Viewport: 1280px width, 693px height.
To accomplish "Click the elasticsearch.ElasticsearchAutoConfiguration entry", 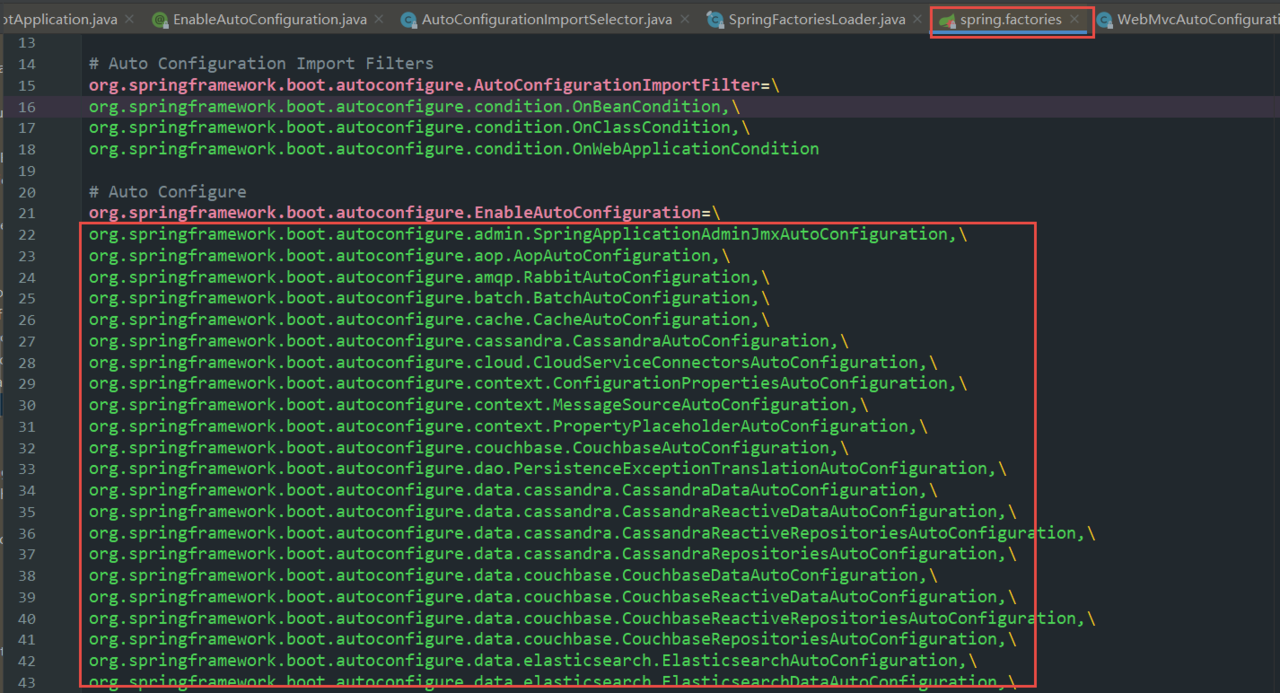I will click(532, 660).
